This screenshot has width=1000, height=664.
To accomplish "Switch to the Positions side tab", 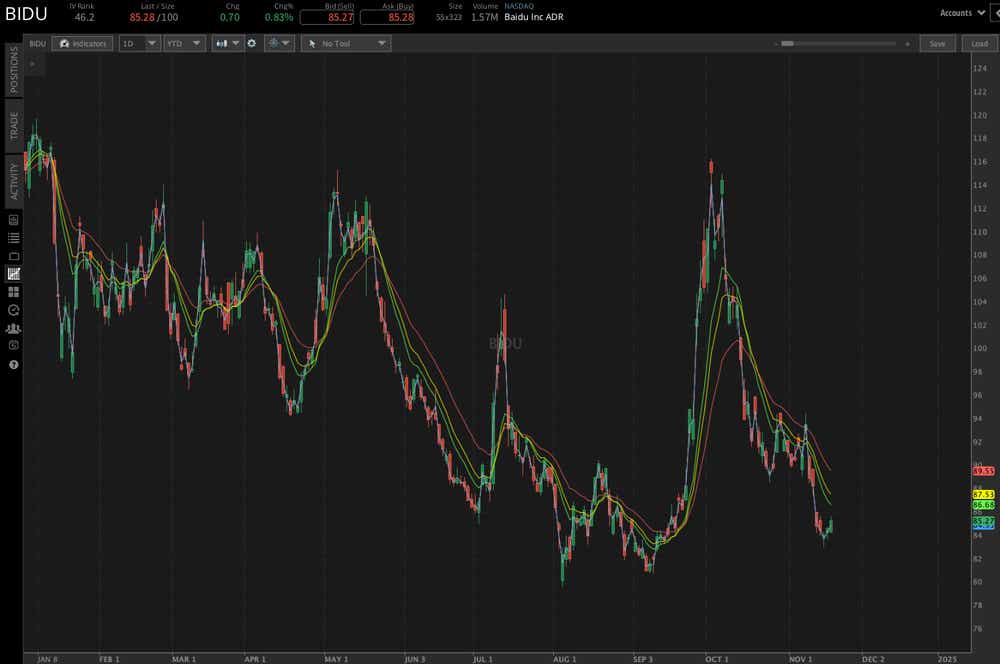I will (x=14, y=70).
